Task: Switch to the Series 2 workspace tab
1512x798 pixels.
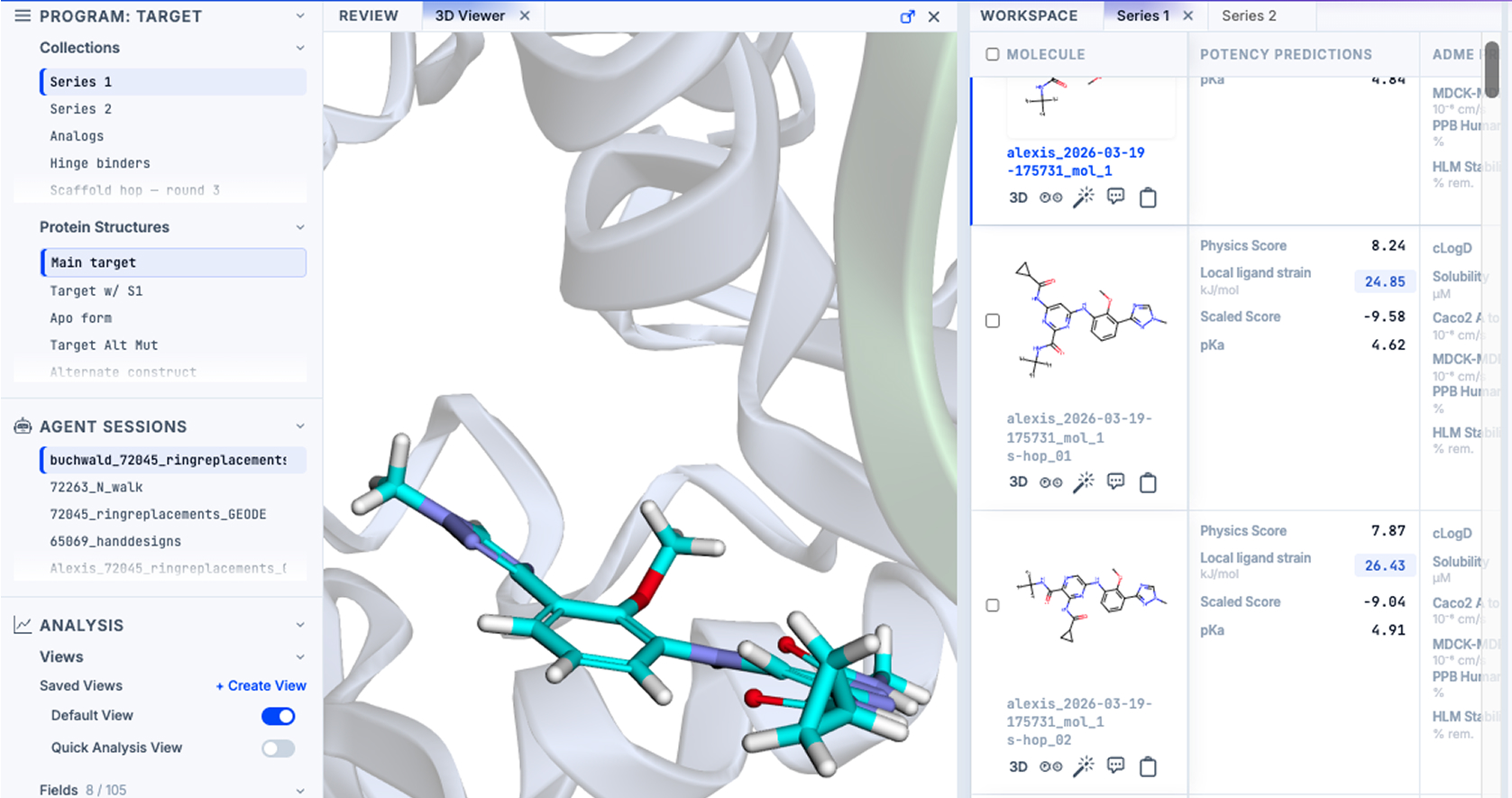Action: 1249,16
